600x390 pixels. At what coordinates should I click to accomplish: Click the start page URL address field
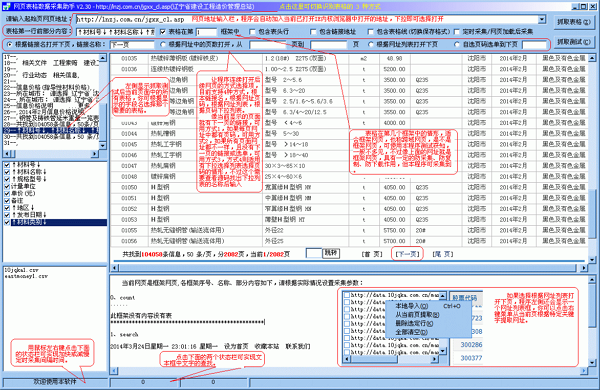(307, 19)
